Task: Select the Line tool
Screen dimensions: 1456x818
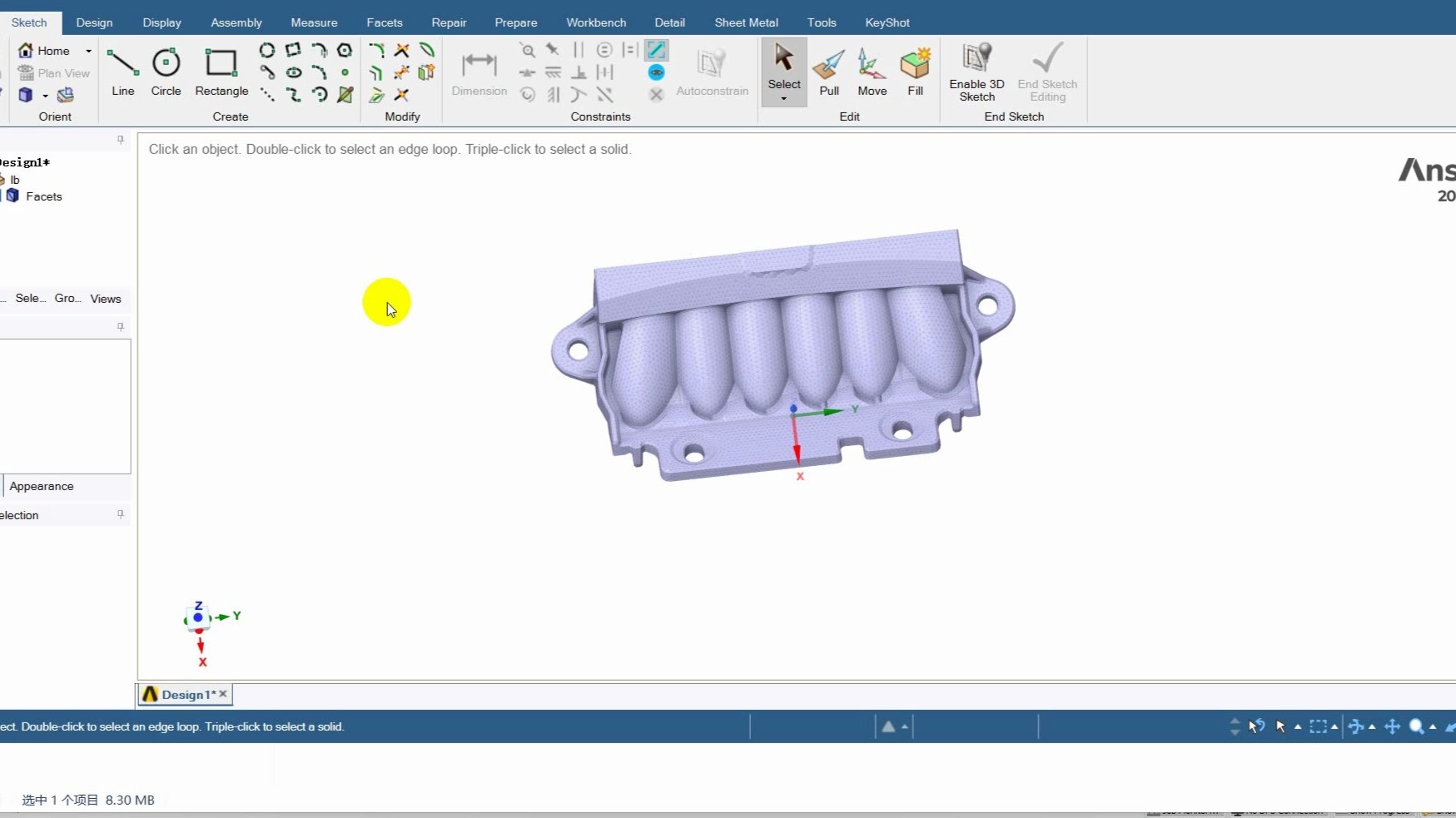Action: 122,71
